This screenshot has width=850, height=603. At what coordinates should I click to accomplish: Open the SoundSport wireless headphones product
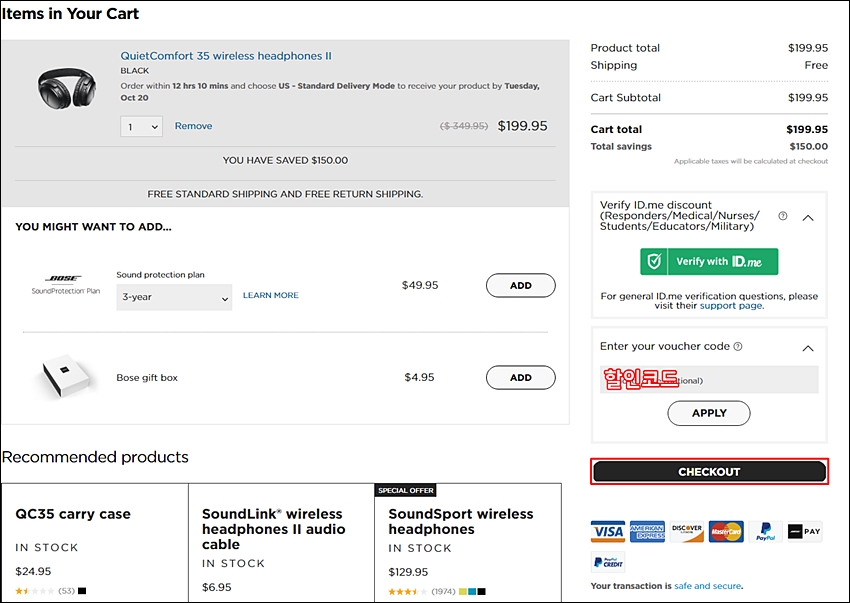(461, 521)
